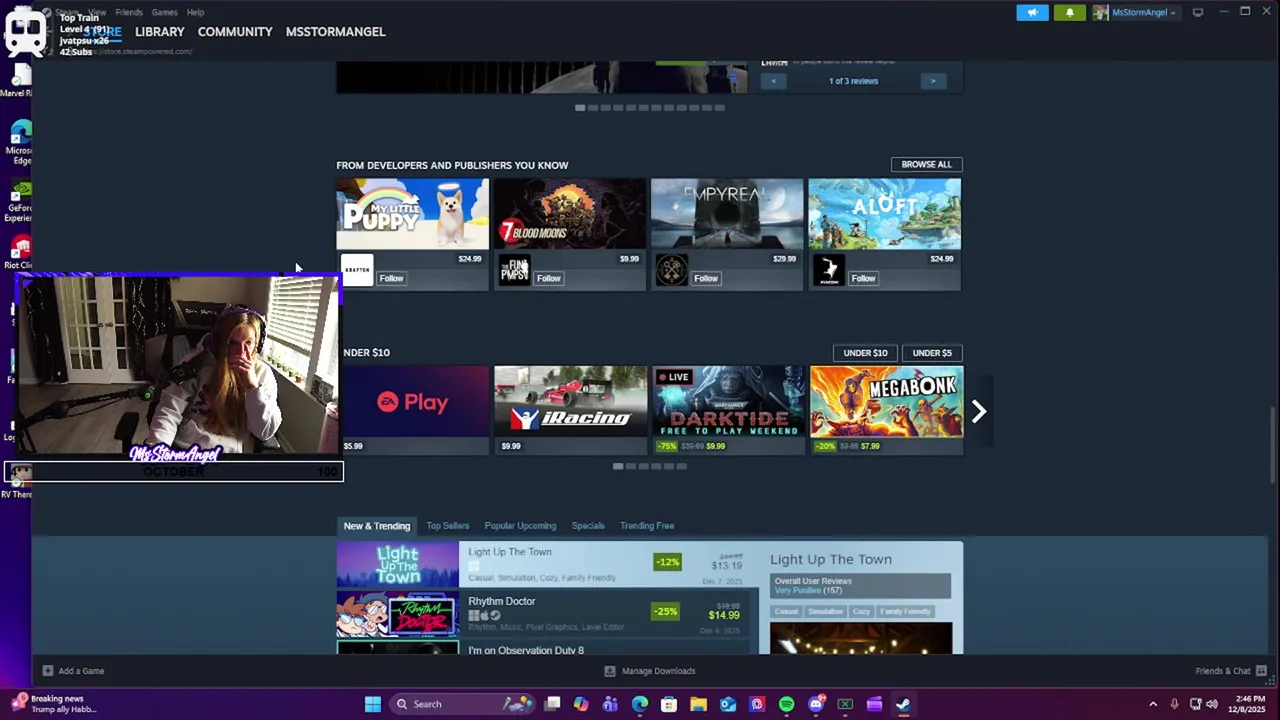Open File Explorer from the taskbar
Viewport: 1280px width, 720px height.
(x=698, y=704)
